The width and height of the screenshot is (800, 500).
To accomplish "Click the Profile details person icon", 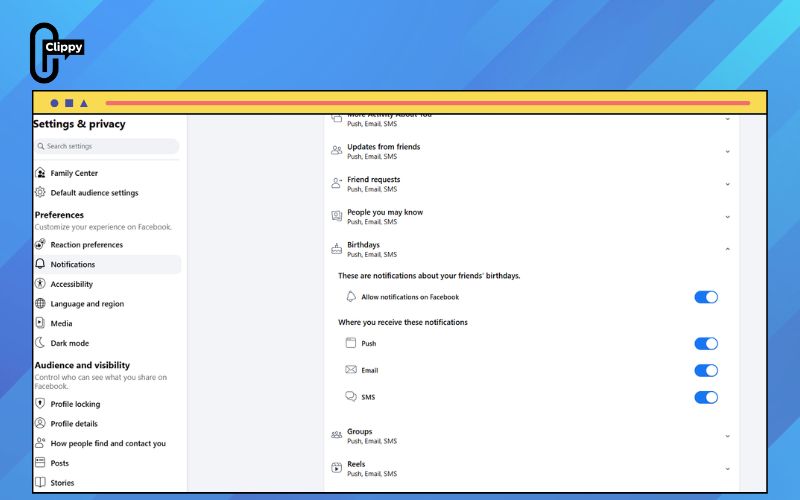I will (40, 423).
